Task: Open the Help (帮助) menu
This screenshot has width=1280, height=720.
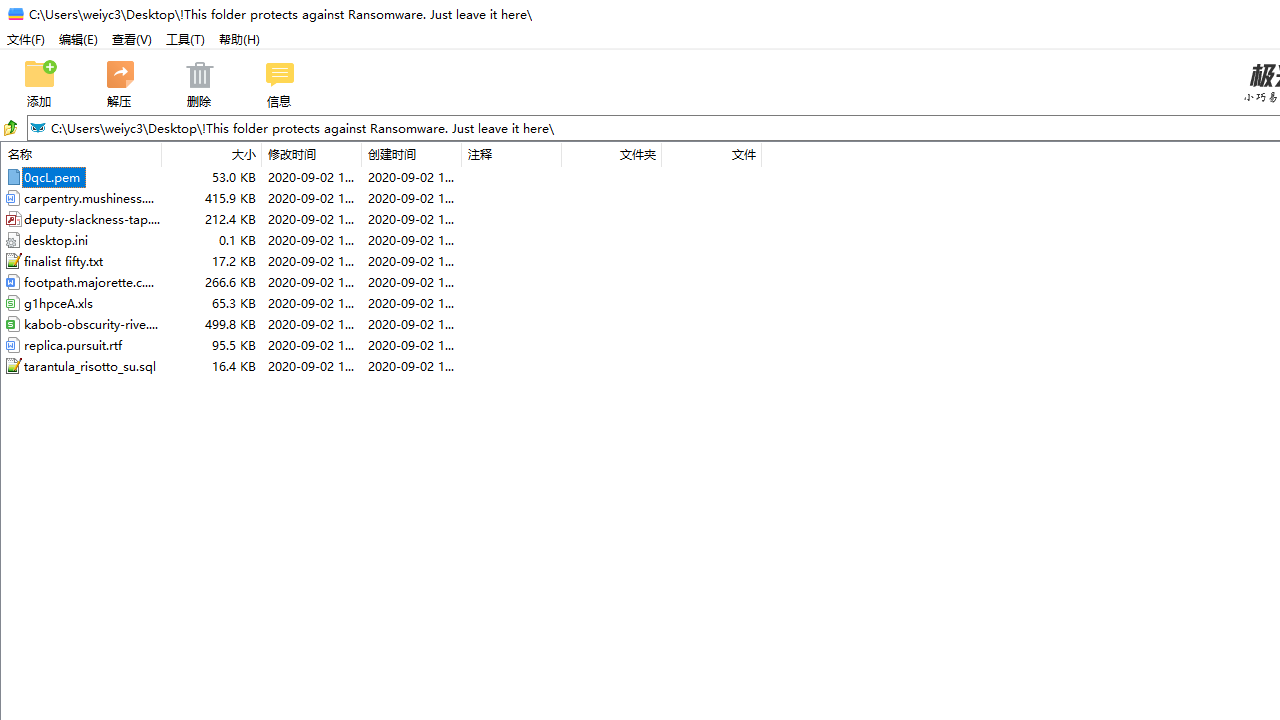Action: point(239,40)
